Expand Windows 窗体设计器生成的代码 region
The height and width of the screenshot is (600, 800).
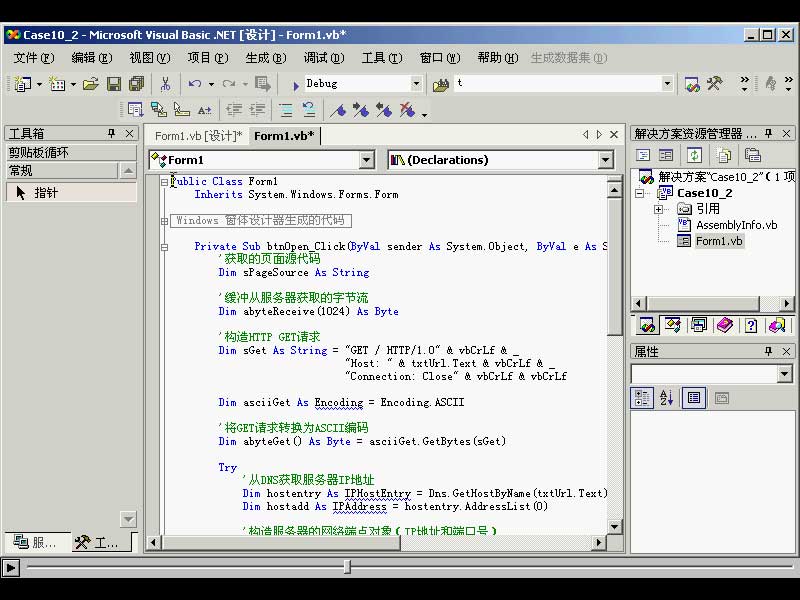(164, 221)
